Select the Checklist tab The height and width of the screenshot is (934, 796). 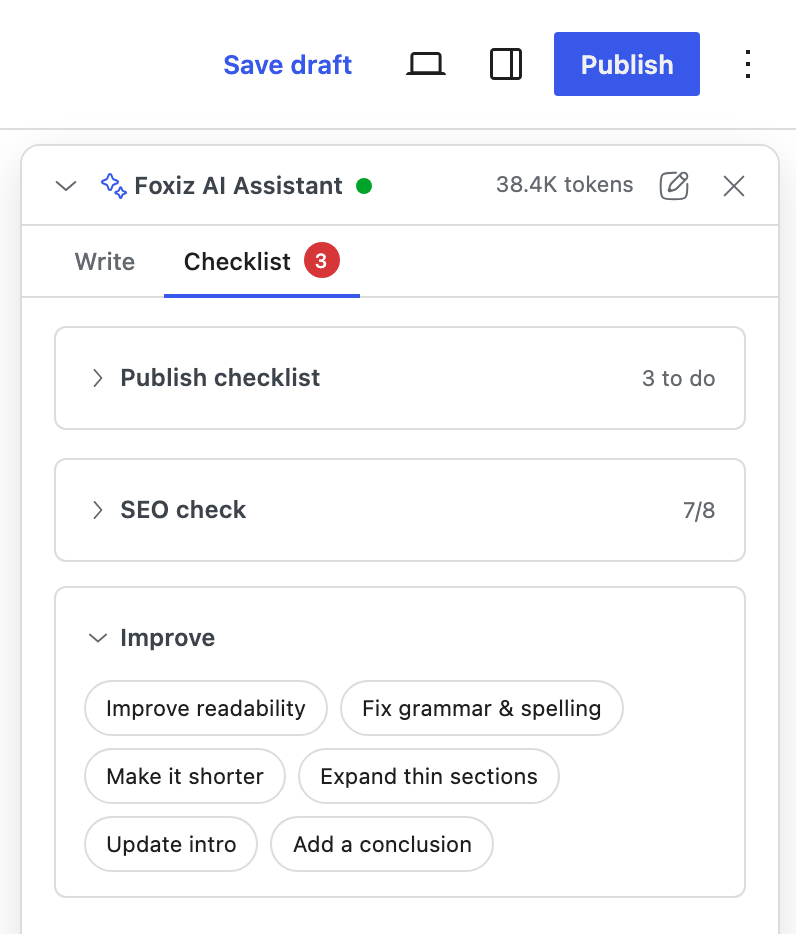tap(262, 261)
